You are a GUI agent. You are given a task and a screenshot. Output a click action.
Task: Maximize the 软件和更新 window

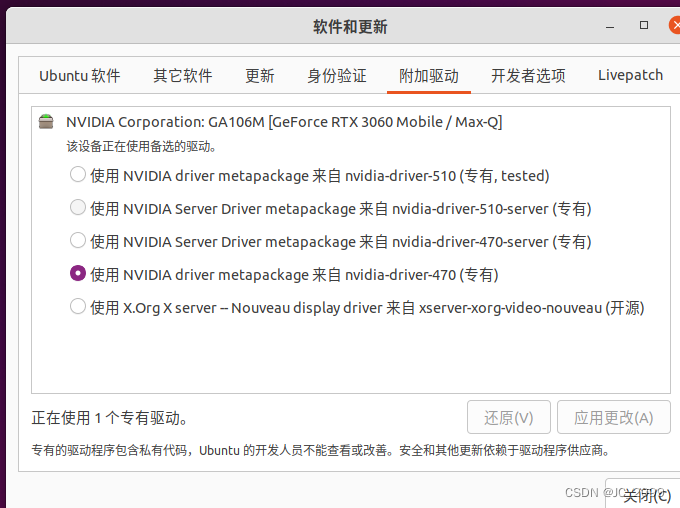pyautogui.click(x=644, y=25)
